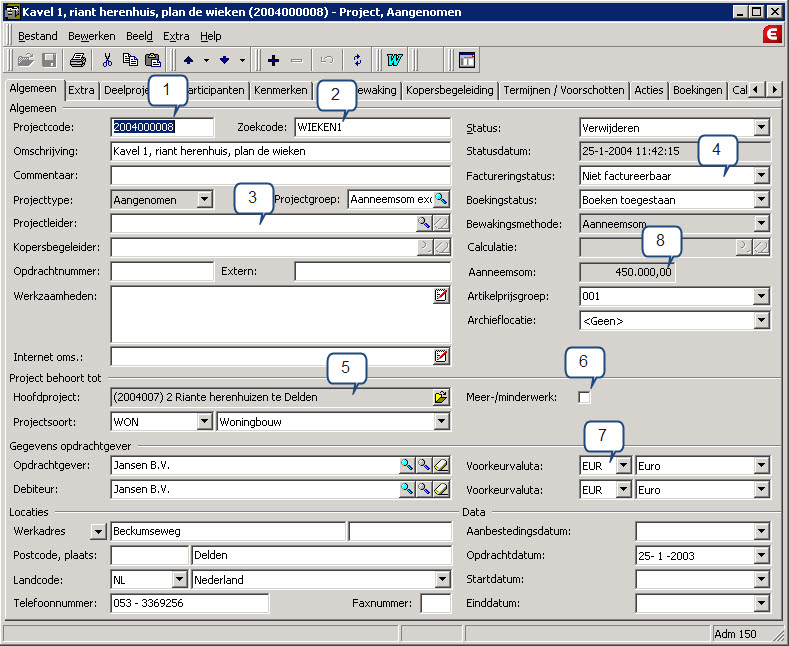
Task: Open the Factureringstatus dropdown list
Action: click(762, 176)
